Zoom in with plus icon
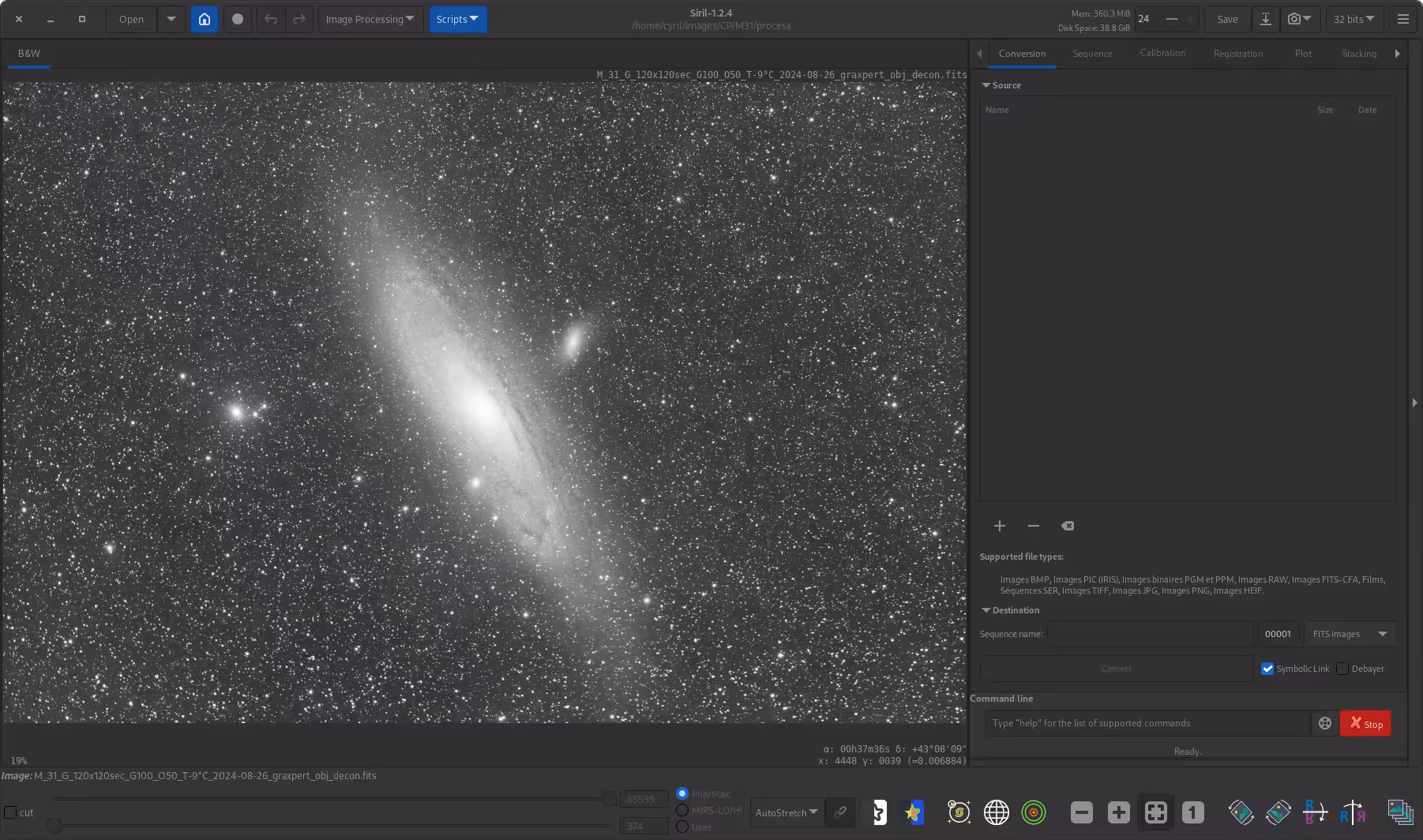The image size is (1423, 840). (x=1119, y=812)
